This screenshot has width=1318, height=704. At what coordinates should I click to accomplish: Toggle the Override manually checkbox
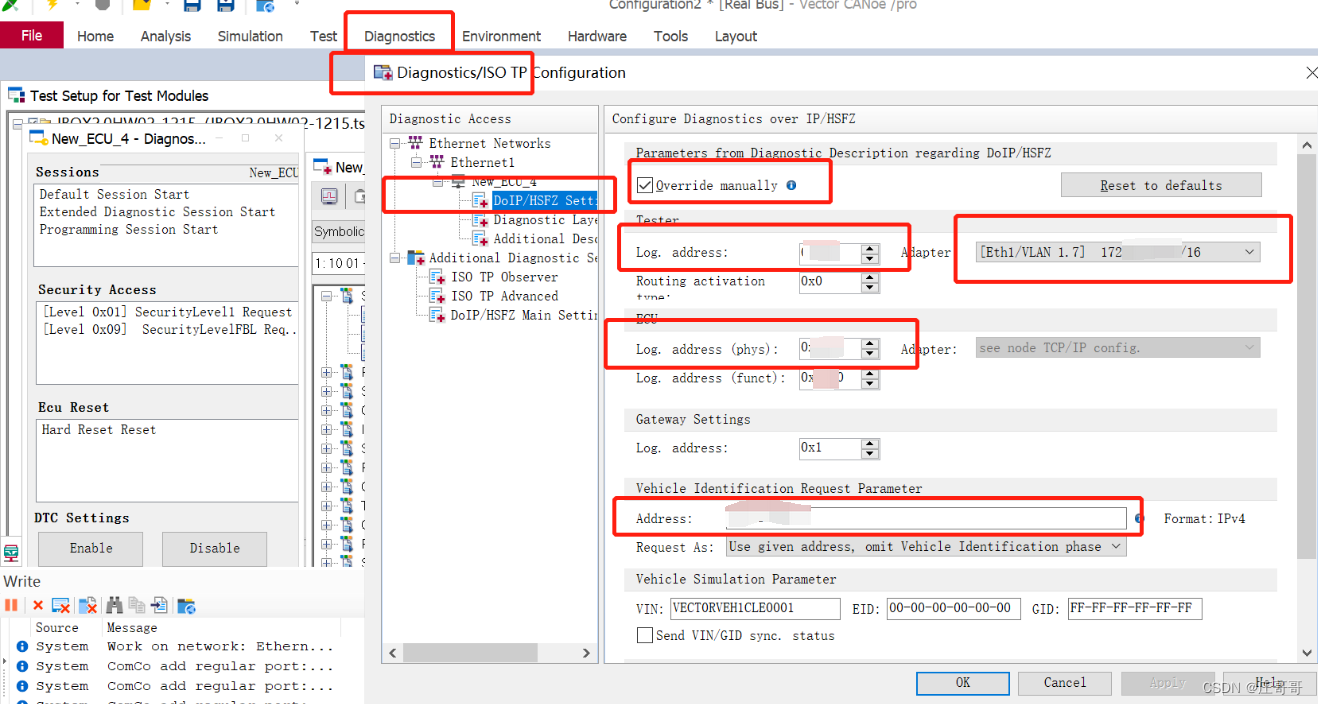[x=645, y=185]
